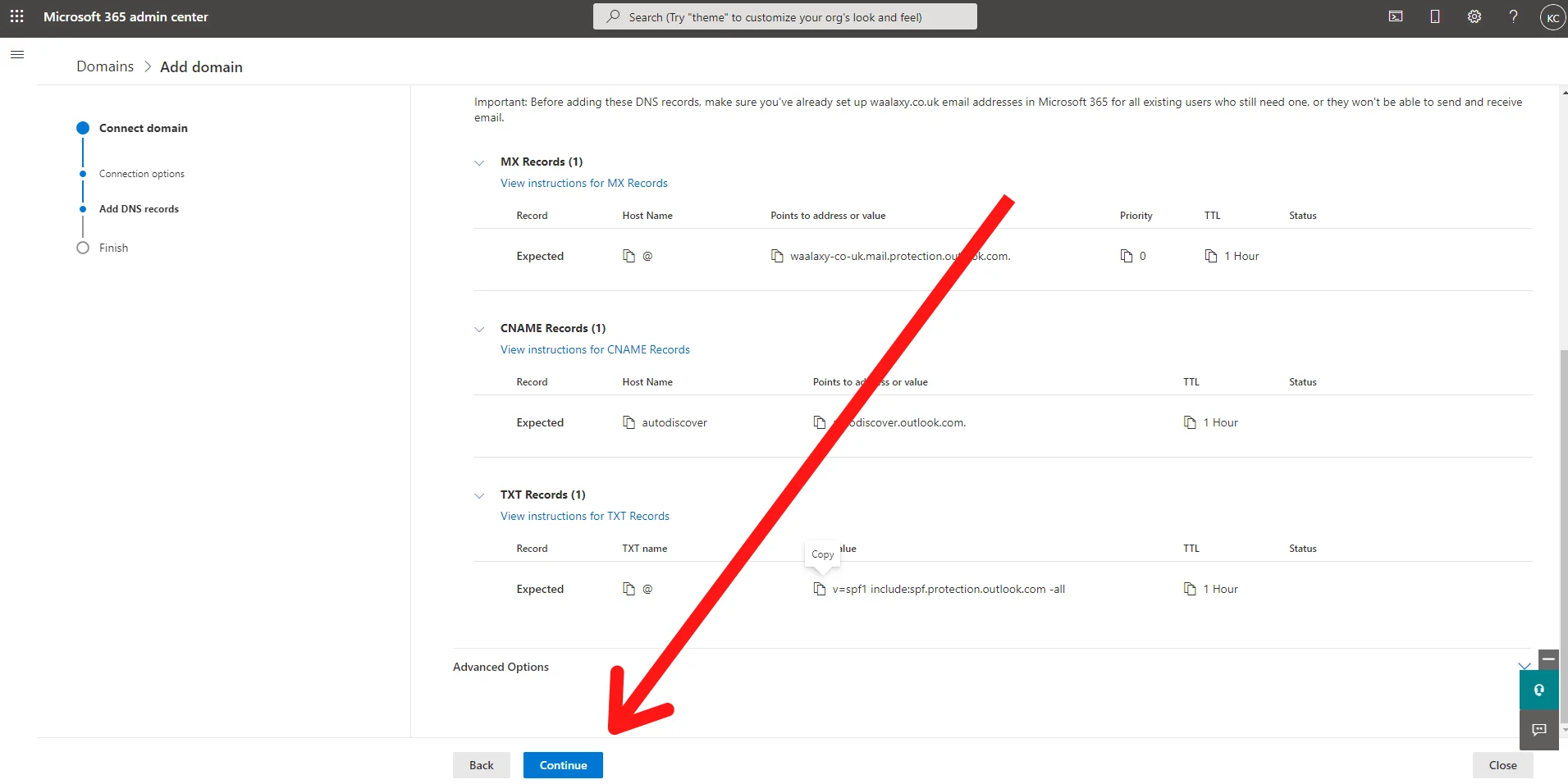Copy the CNAME host name autodiscover
The height and width of the screenshot is (784, 1568).
[x=629, y=422]
